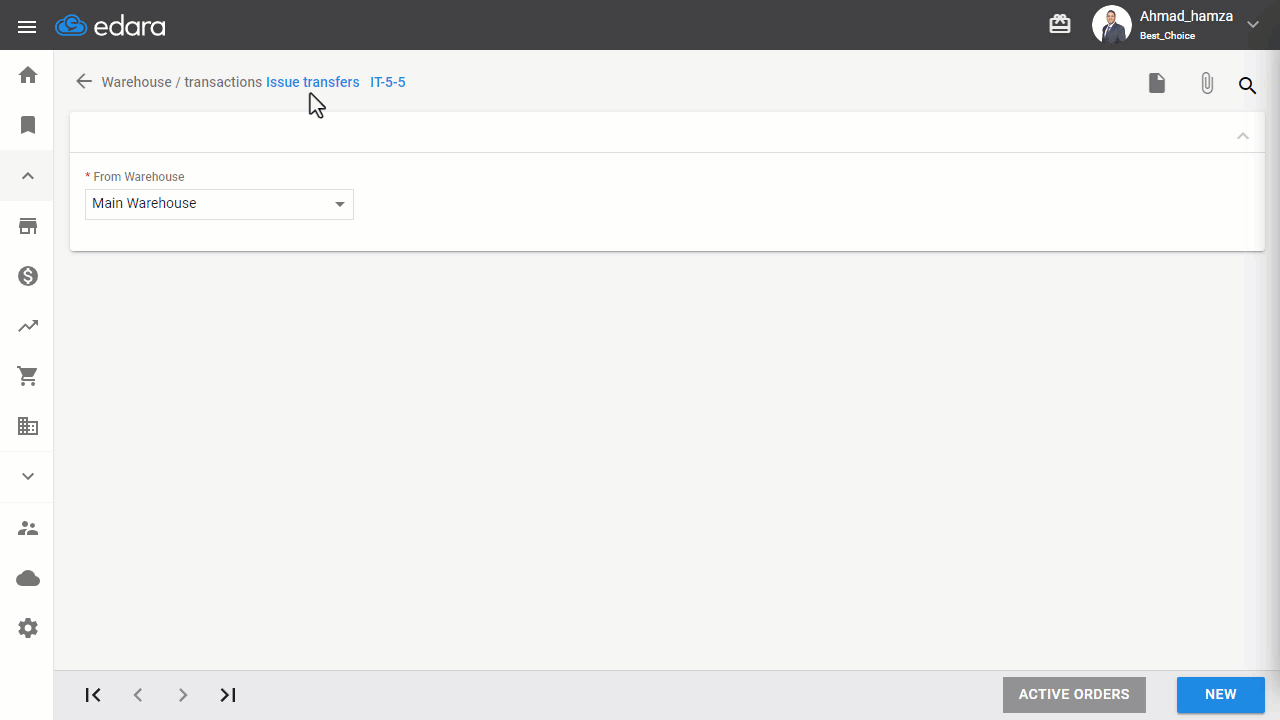Open the shopping cart sidebar icon
Image resolution: width=1280 pixels, height=720 pixels.
tap(28, 376)
